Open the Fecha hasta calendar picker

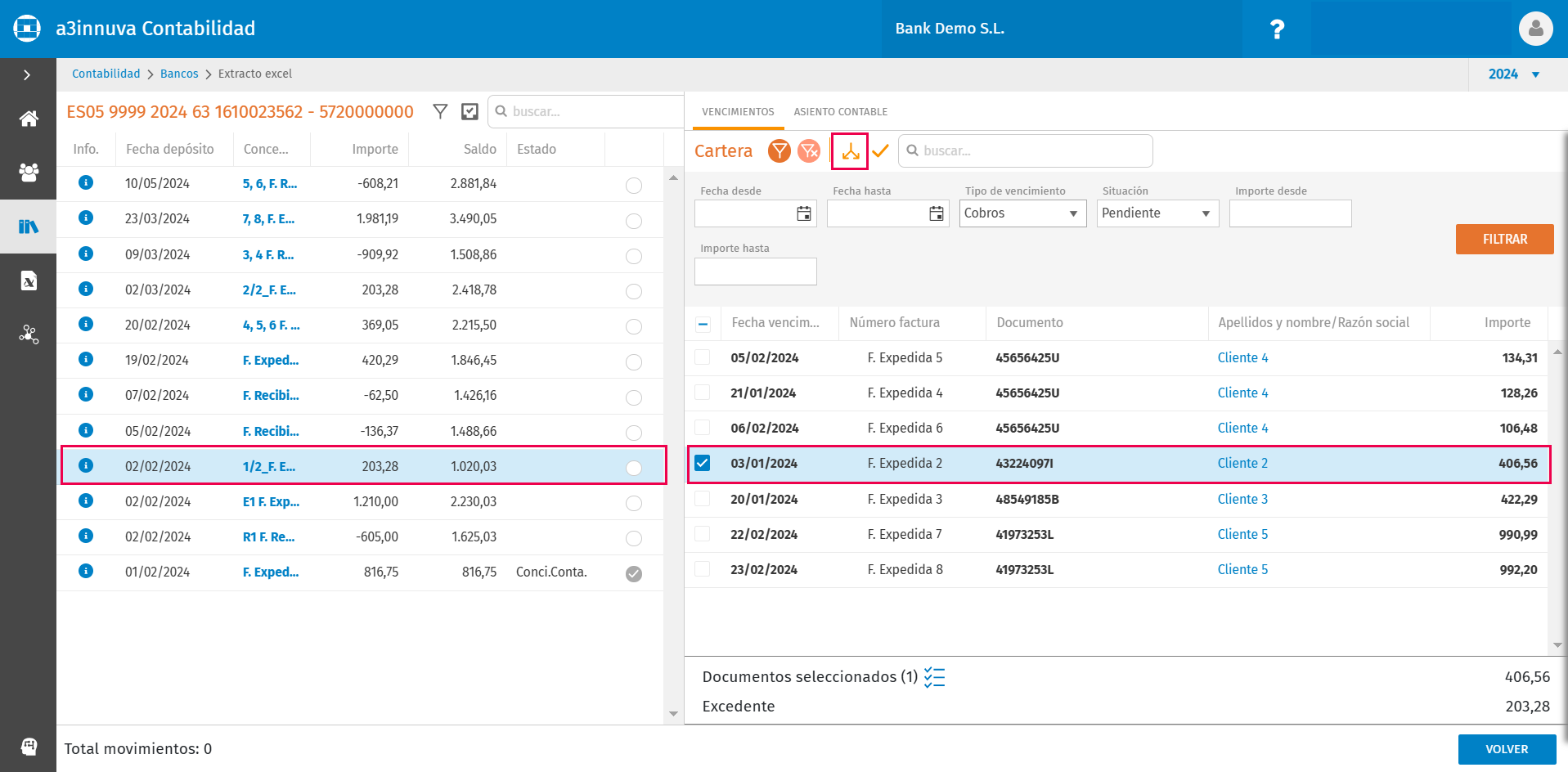coord(937,213)
